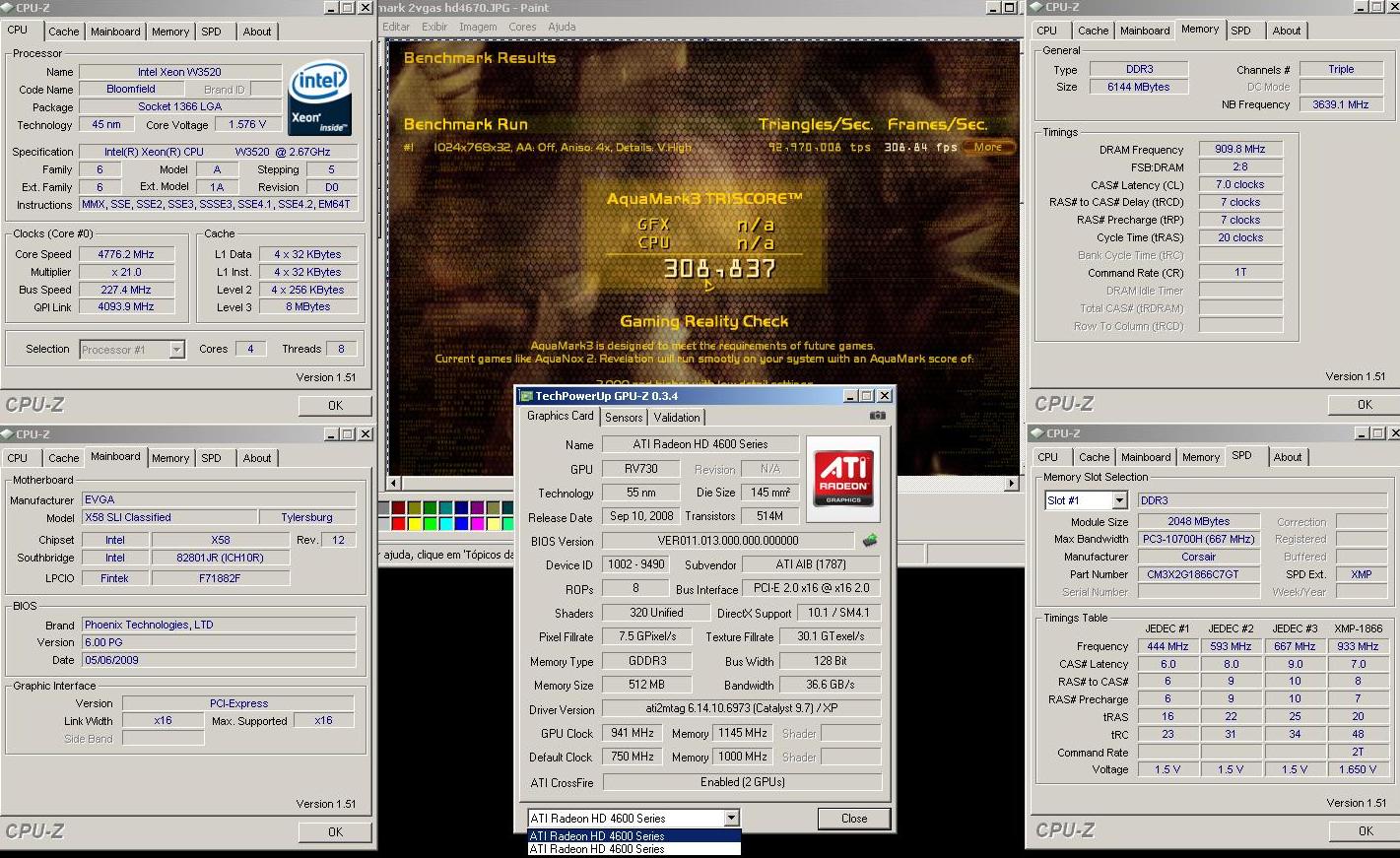Open the Processor #1 selection dropdown

click(x=176, y=349)
